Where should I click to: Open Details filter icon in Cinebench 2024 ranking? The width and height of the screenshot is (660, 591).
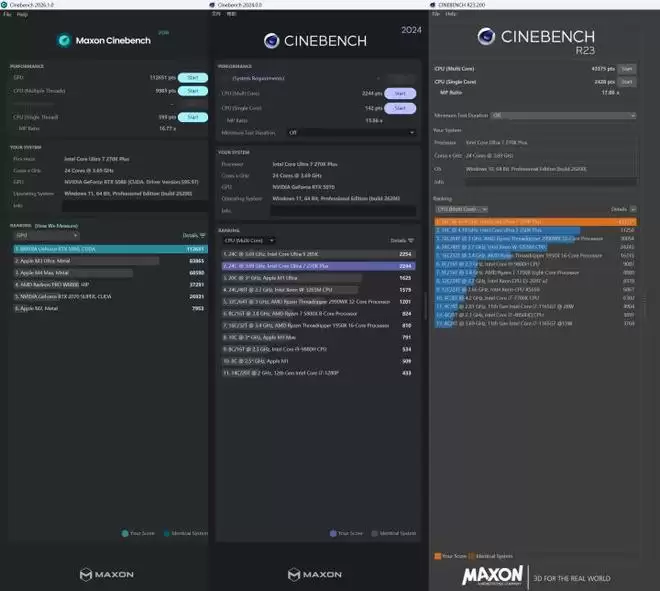[412, 240]
